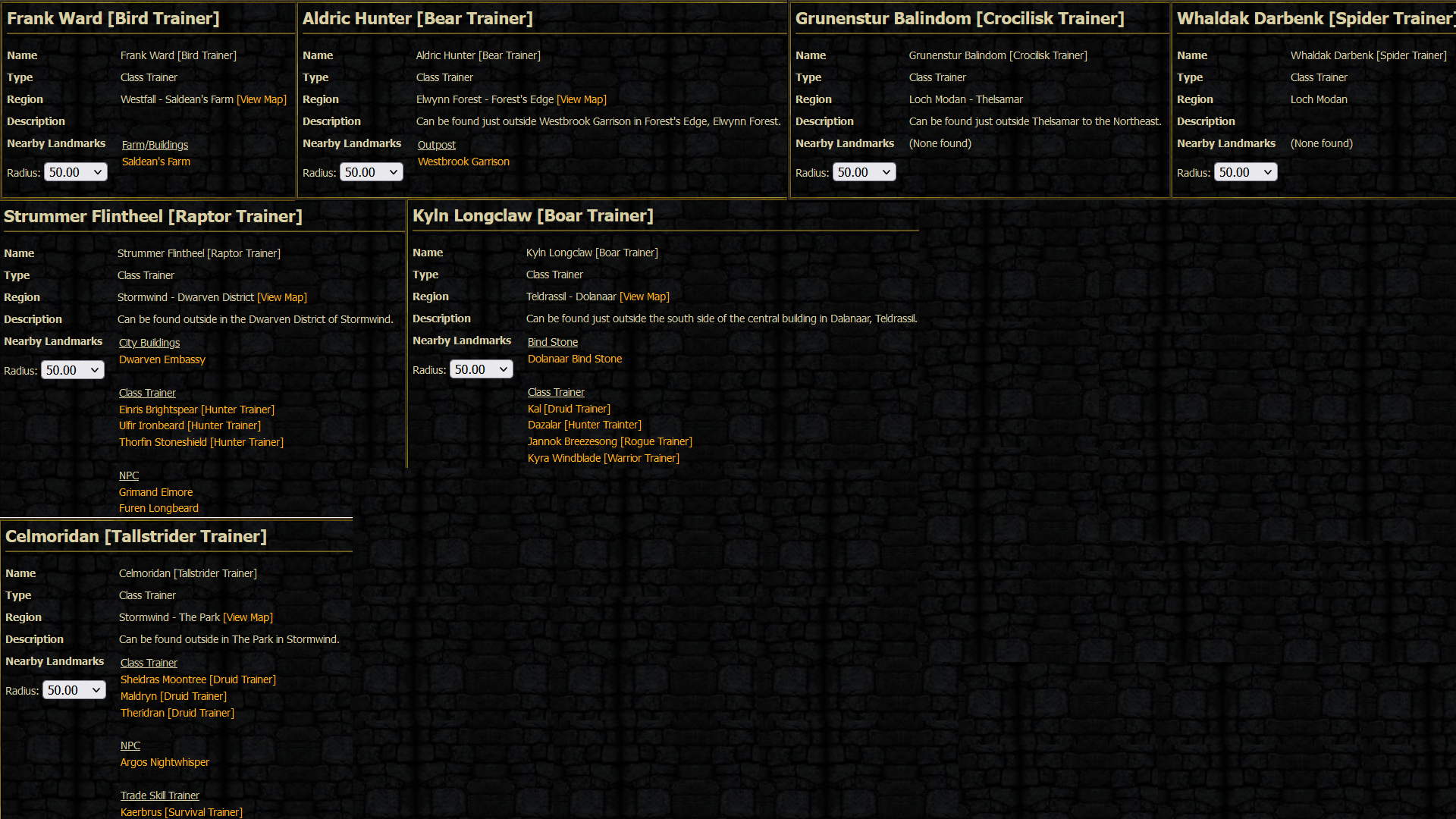This screenshot has width=1456, height=819.
Task: Open View Map for Saldean's Farm in Westfall
Action: (261, 99)
